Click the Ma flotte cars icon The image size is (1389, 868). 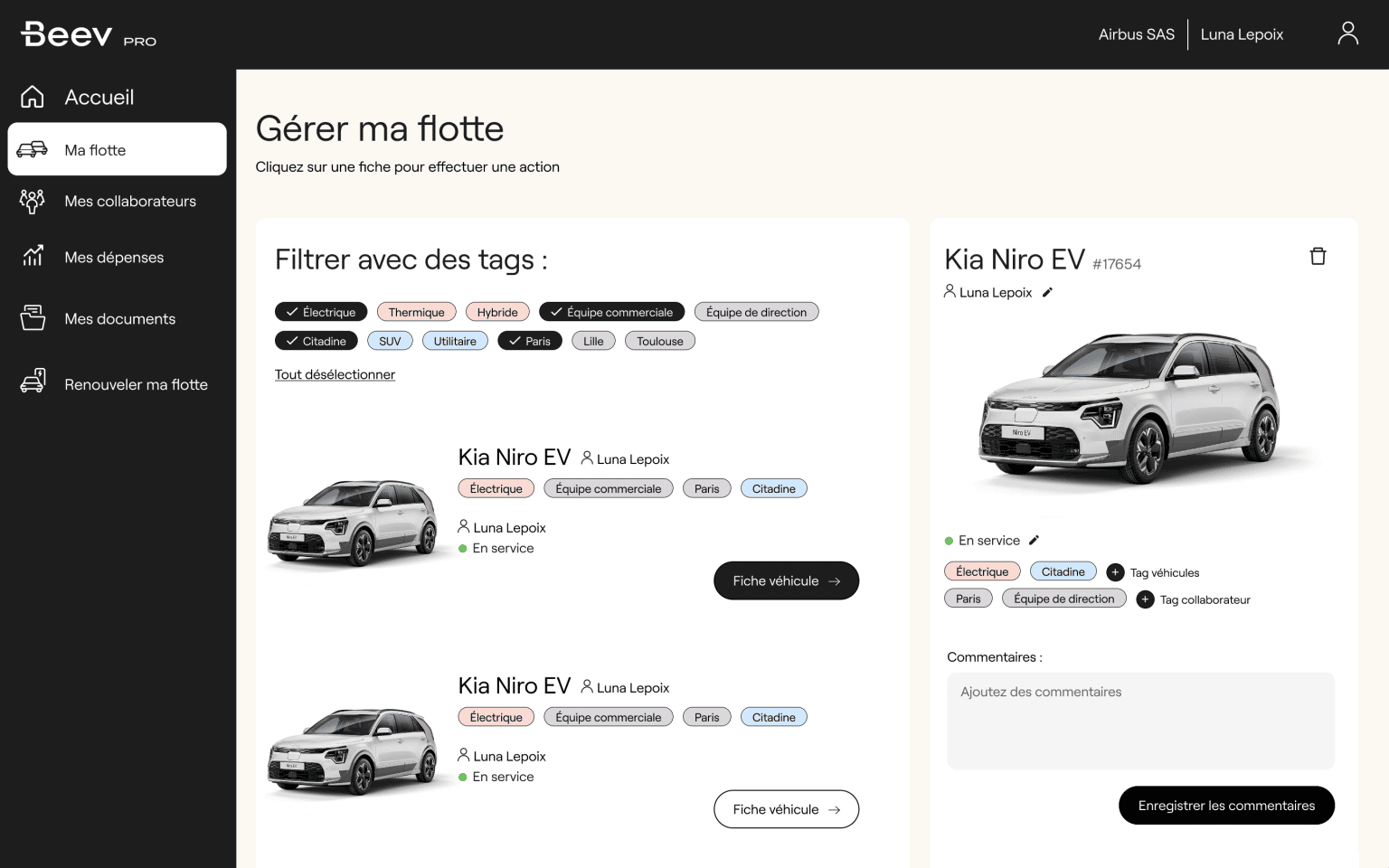point(33,149)
